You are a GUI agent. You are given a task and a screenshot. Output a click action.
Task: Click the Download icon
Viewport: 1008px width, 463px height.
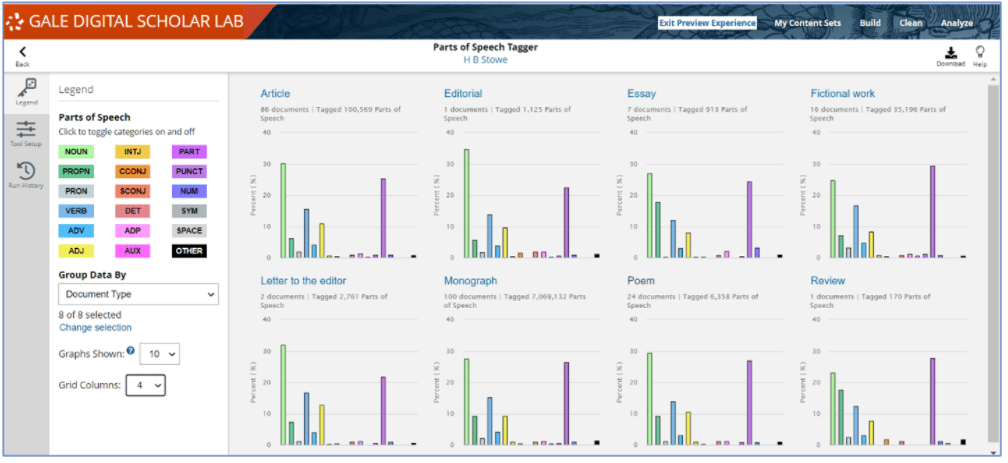point(950,53)
